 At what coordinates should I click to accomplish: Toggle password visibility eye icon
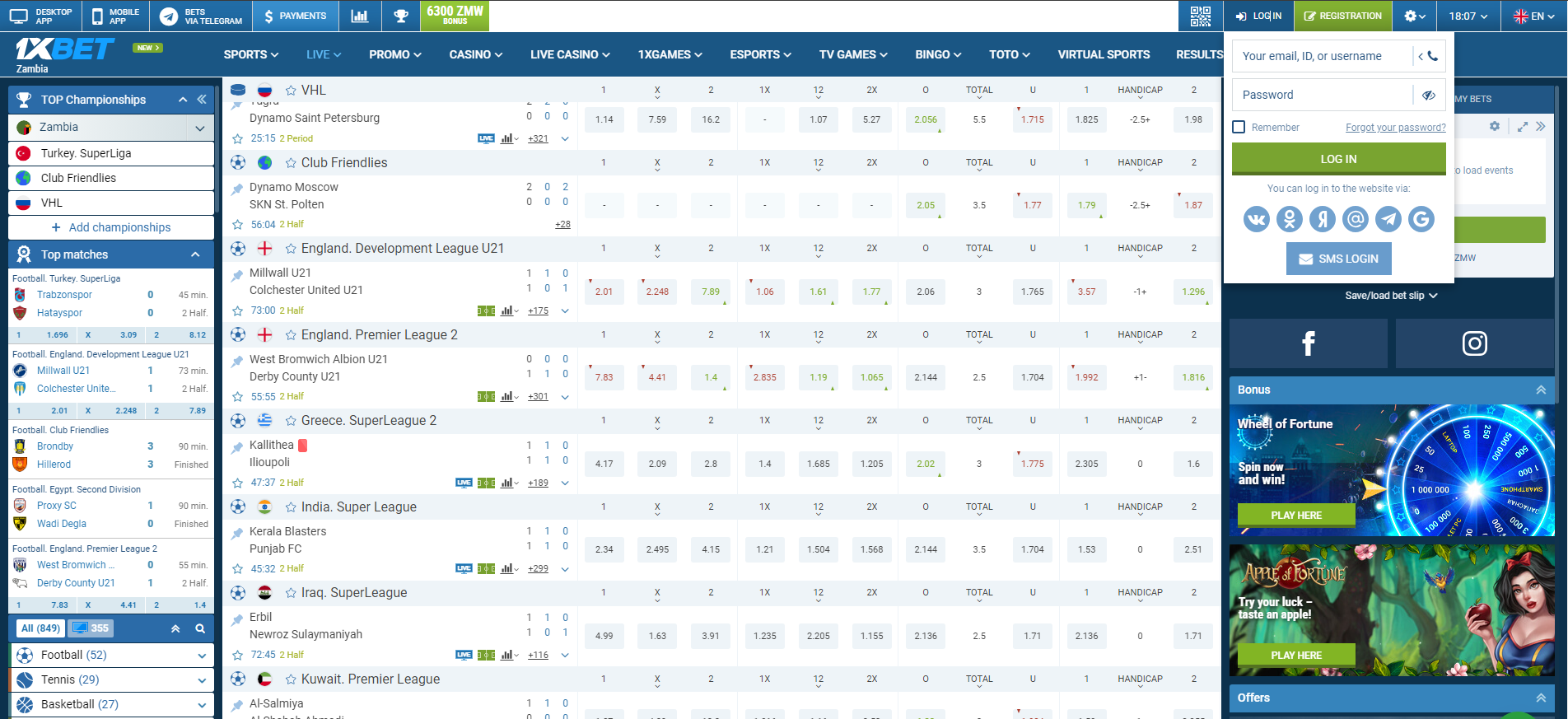1429,95
